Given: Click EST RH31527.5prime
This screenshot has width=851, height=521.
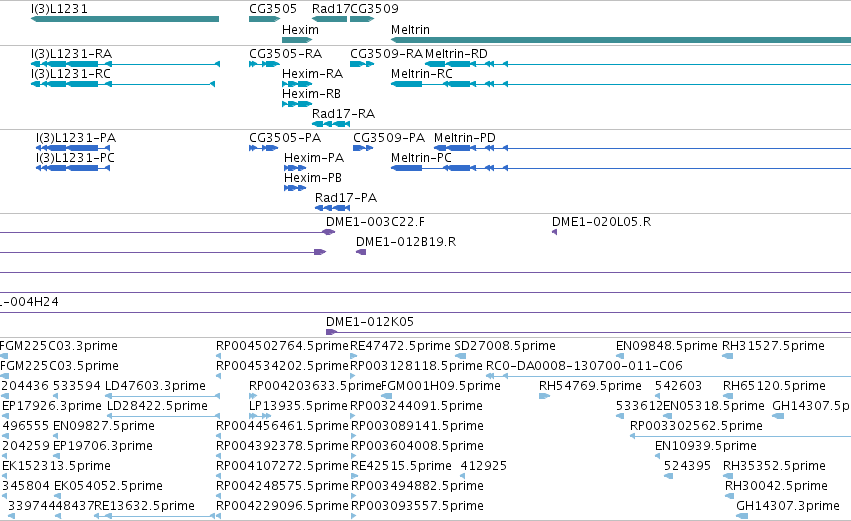Looking at the screenshot, I should [x=773, y=346].
